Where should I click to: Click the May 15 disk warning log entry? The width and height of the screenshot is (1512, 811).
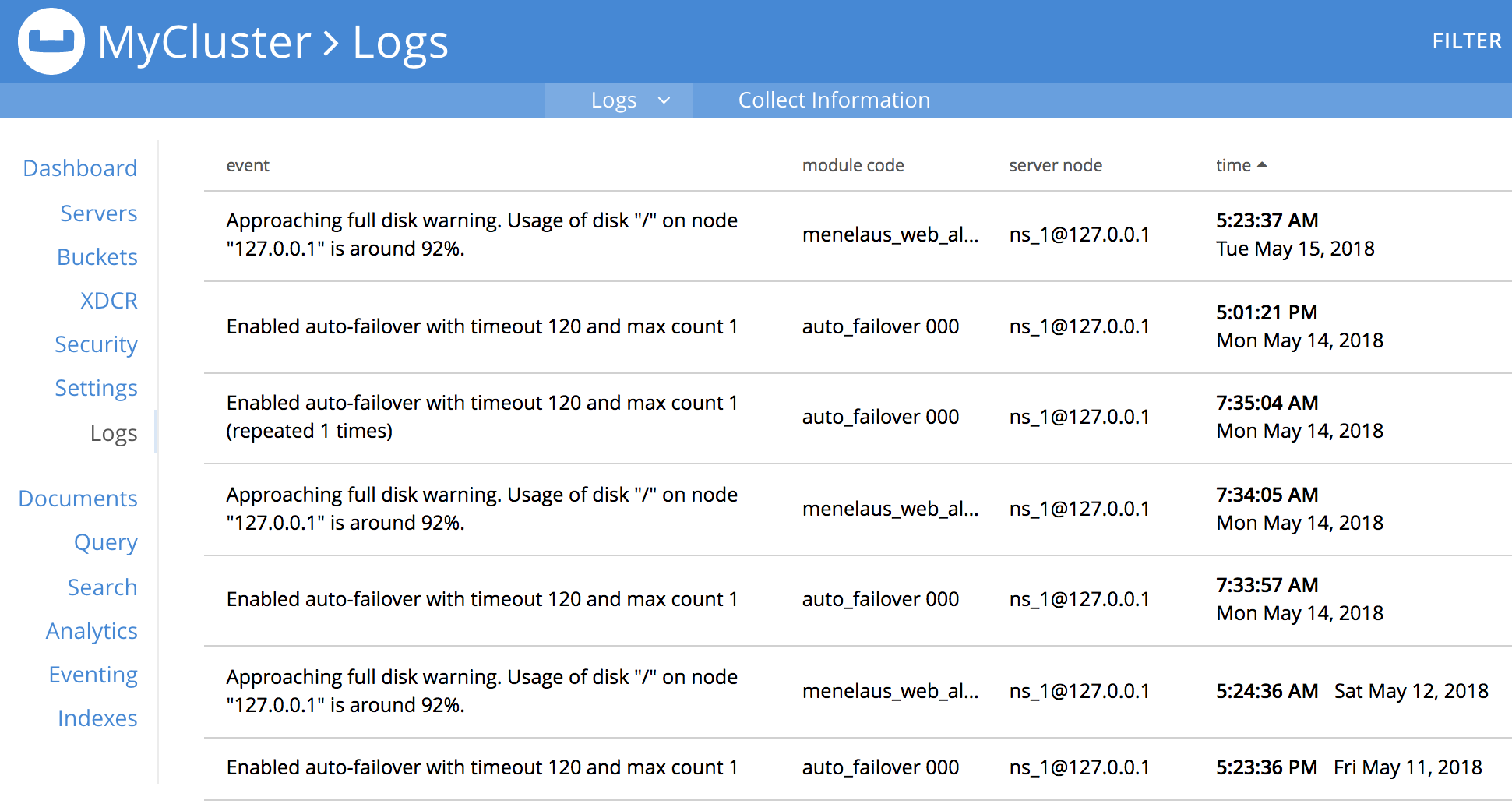[481, 234]
